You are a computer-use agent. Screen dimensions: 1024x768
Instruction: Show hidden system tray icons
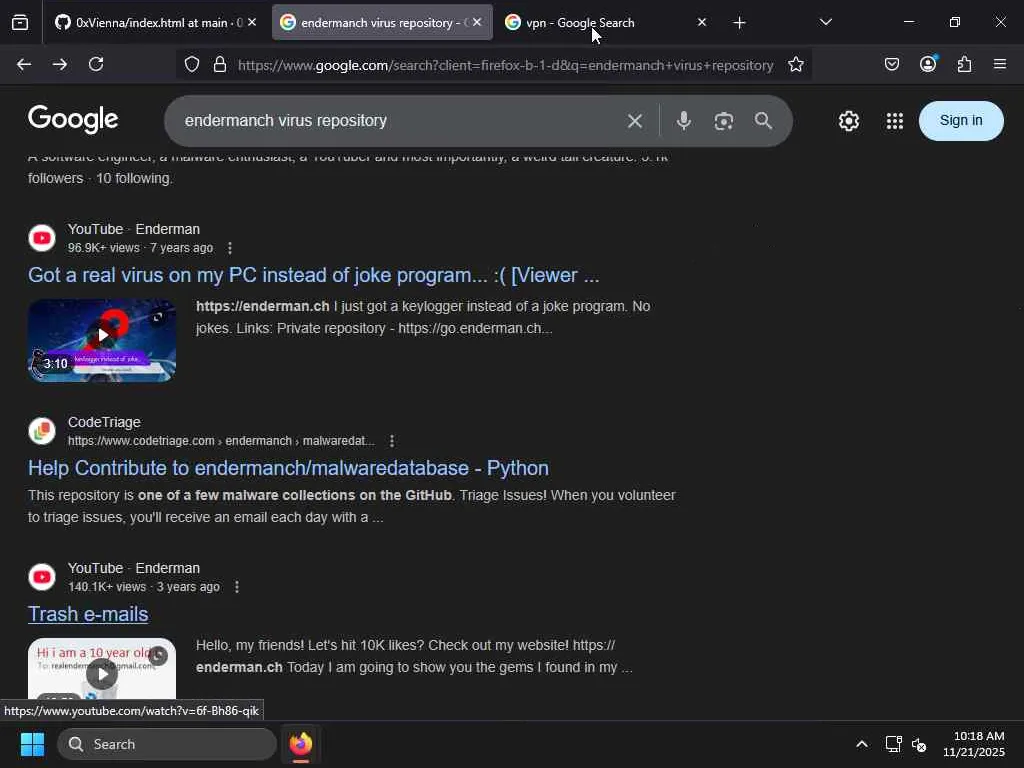(x=862, y=744)
